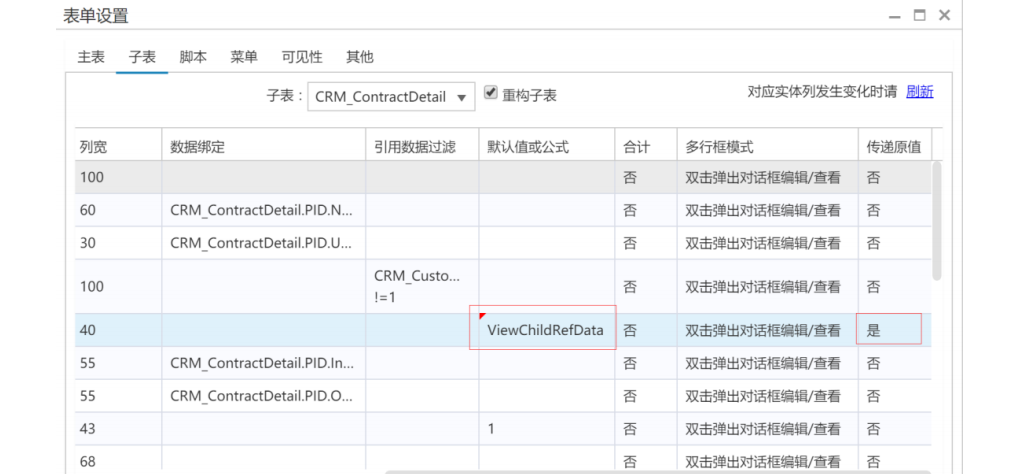
Task: Toggle the 重构子表 checkbox
Action: click(x=490, y=92)
